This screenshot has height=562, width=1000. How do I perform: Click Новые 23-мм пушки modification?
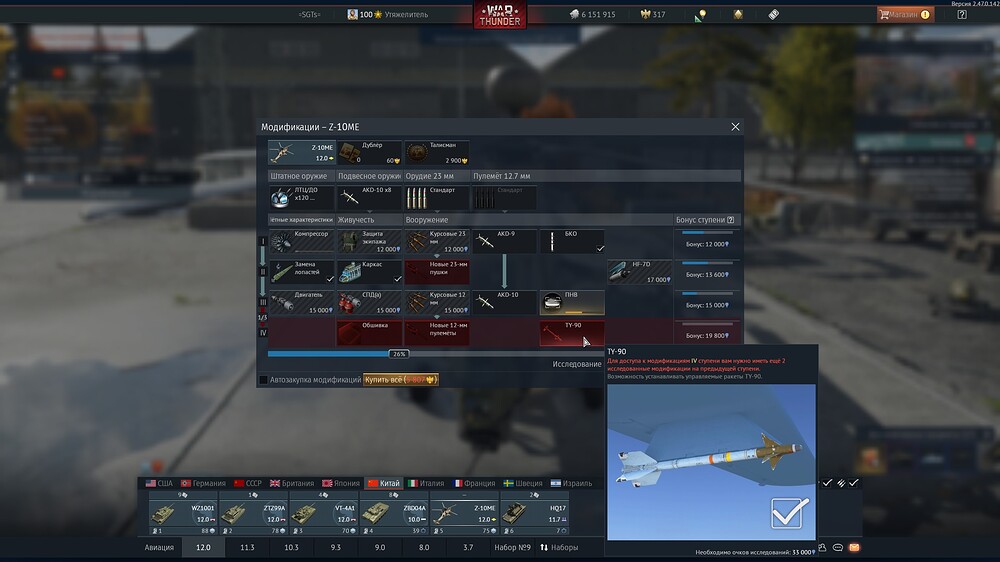coord(437,272)
